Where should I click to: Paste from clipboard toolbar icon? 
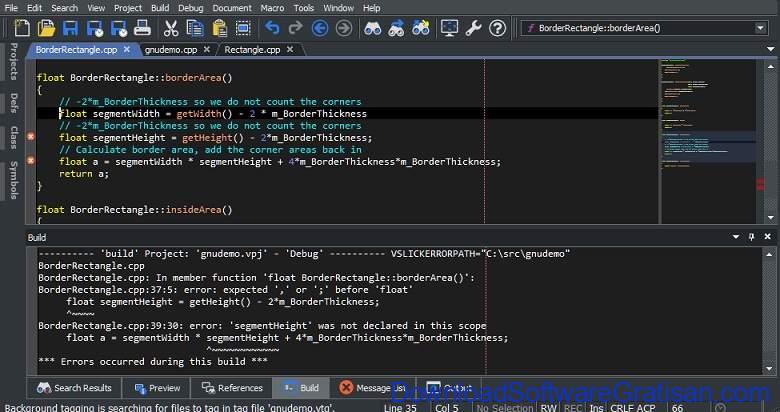pyautogui.click(x=219, y=28)
